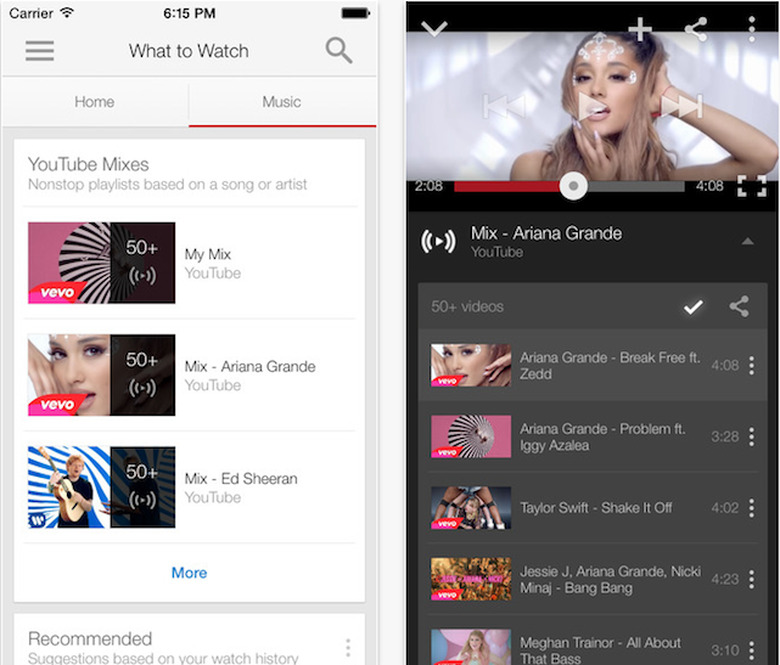Viewport: 780px width, 665px height.
Task: Open the Mix - Ed Sheeran thumbnail
Action: 101,487
